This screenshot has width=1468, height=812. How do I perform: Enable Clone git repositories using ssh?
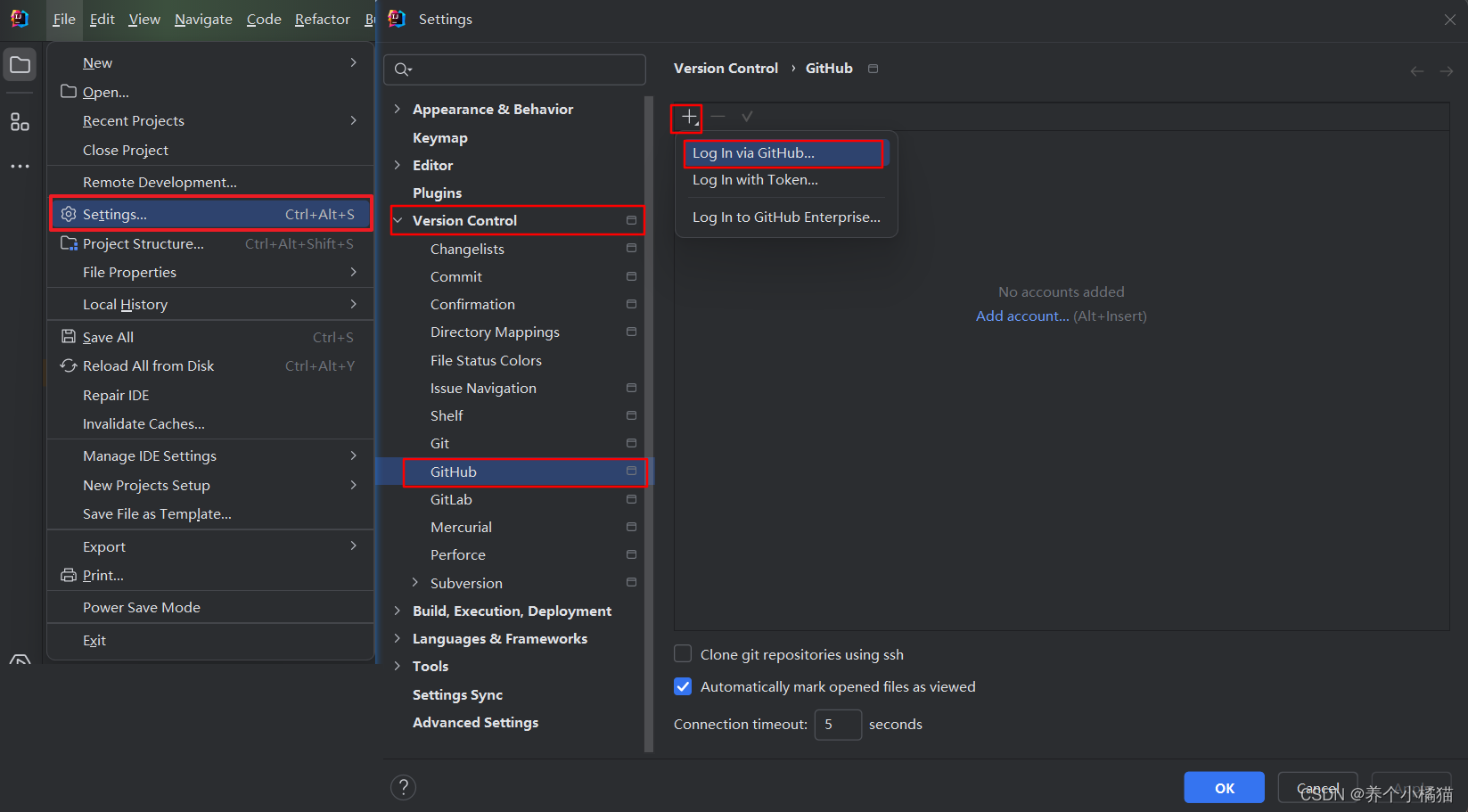683,654
